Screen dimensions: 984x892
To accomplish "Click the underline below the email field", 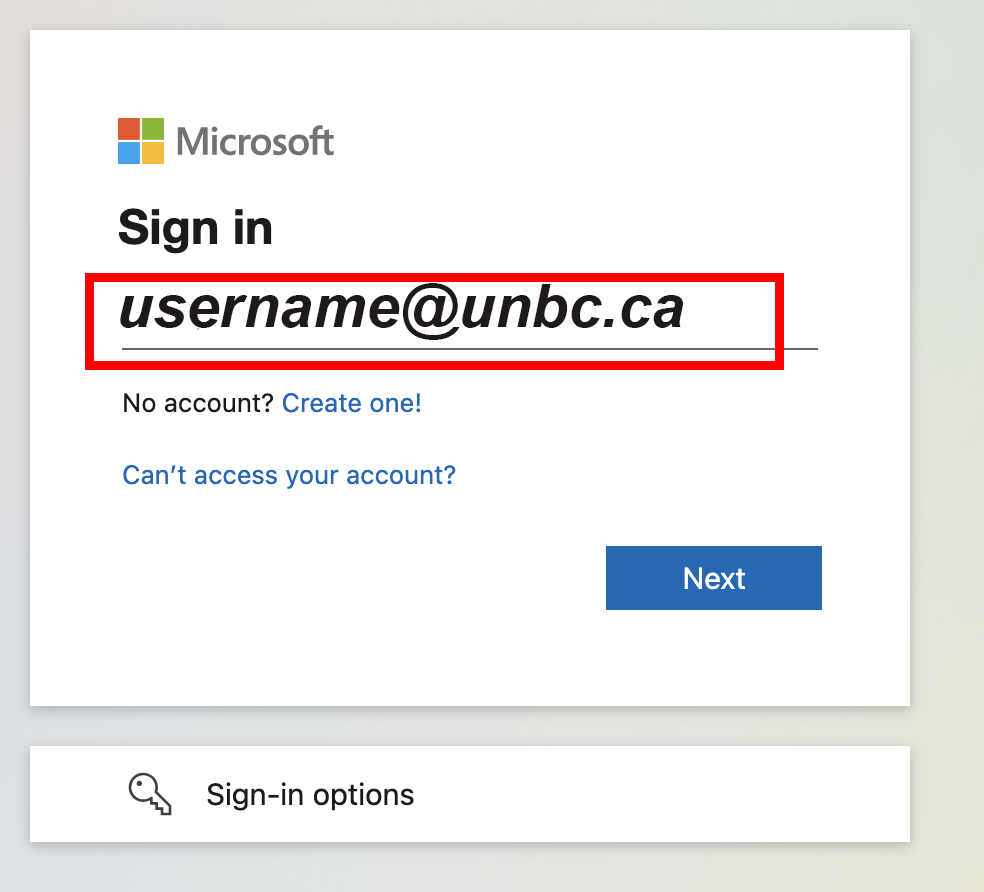I will tap(470, 349).
